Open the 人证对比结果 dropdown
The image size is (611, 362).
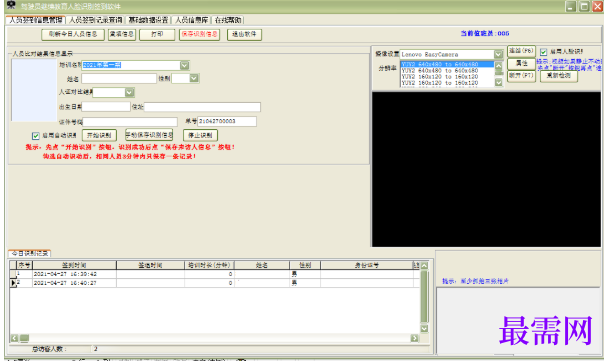pos(129,92)
